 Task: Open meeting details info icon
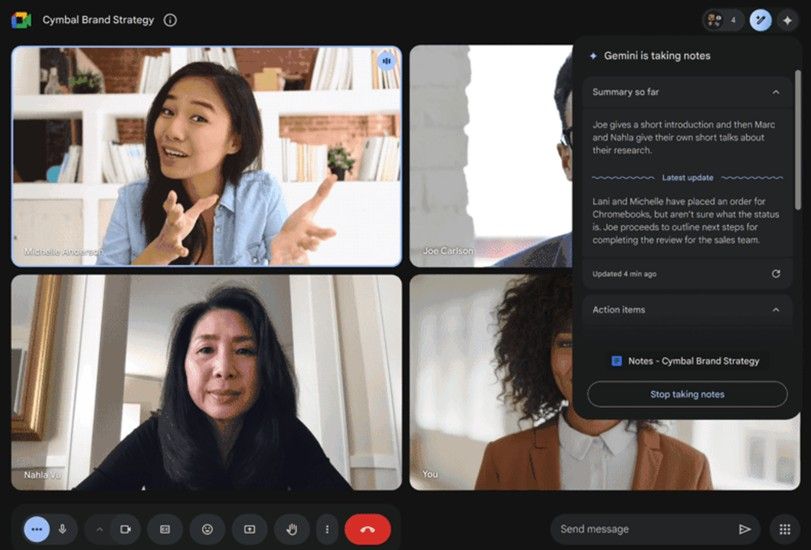pos(170,20)
